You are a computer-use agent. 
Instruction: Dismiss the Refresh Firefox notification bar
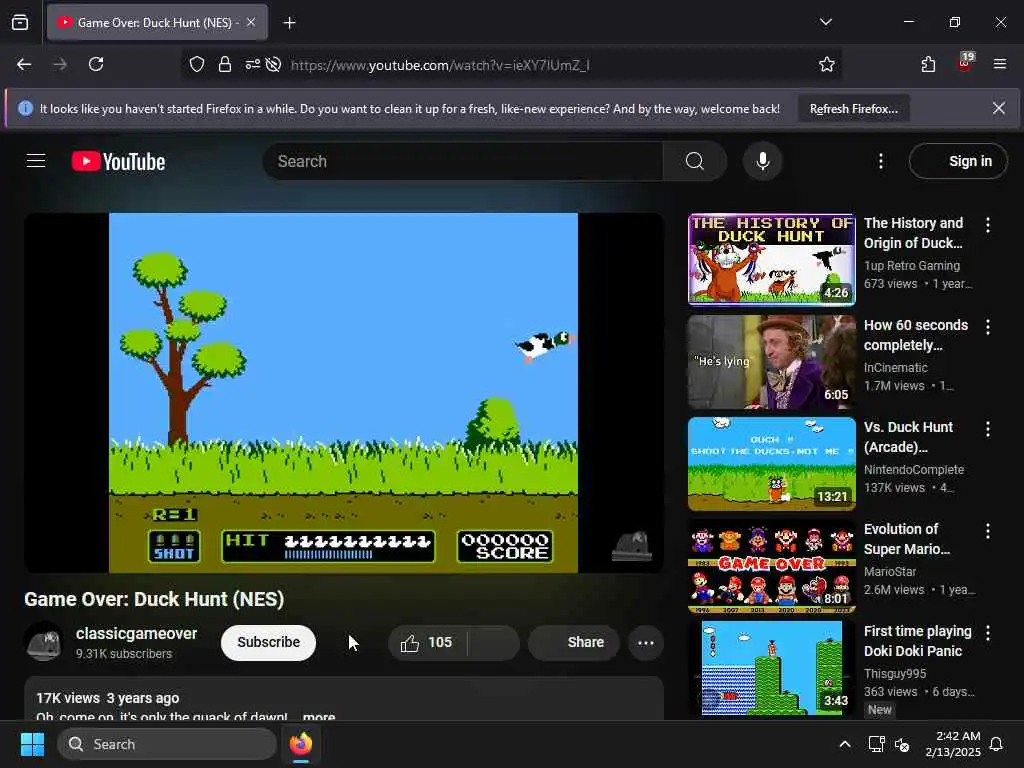(x=999, y=108)
